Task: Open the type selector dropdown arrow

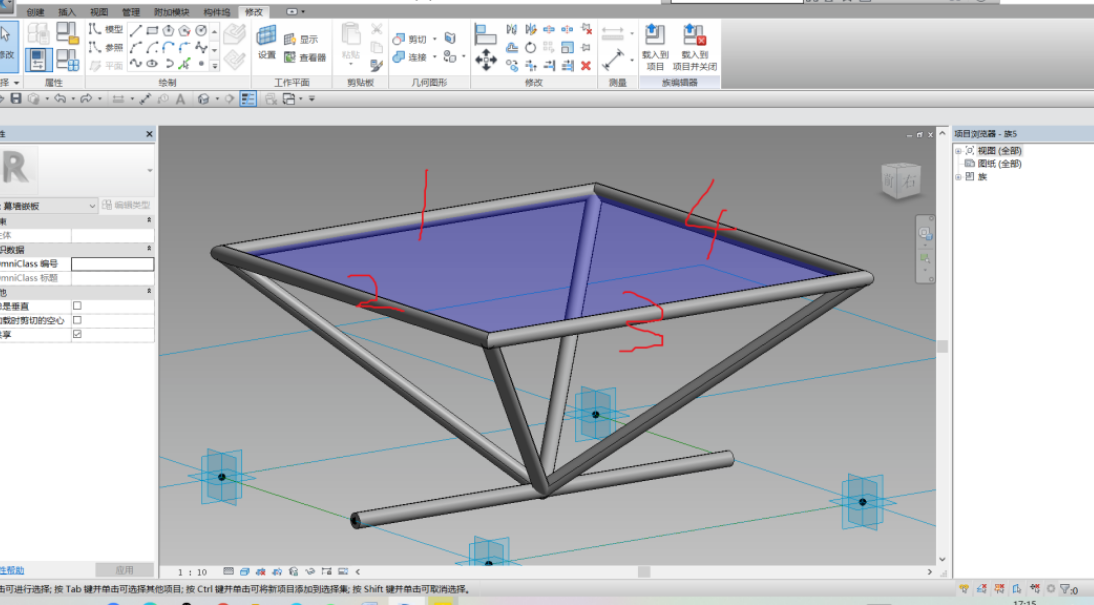Action: click(x=149, y=170)
